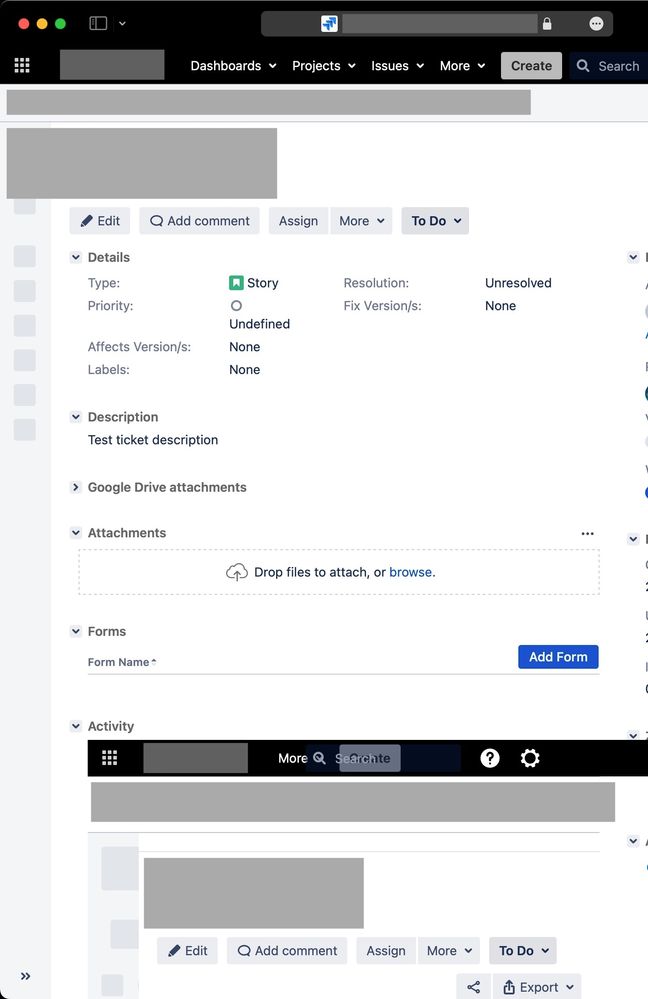Image resolution: width=648 pixels, height=999 pixels.
Task: Open the Projects menu
Action: pos(324,66)
